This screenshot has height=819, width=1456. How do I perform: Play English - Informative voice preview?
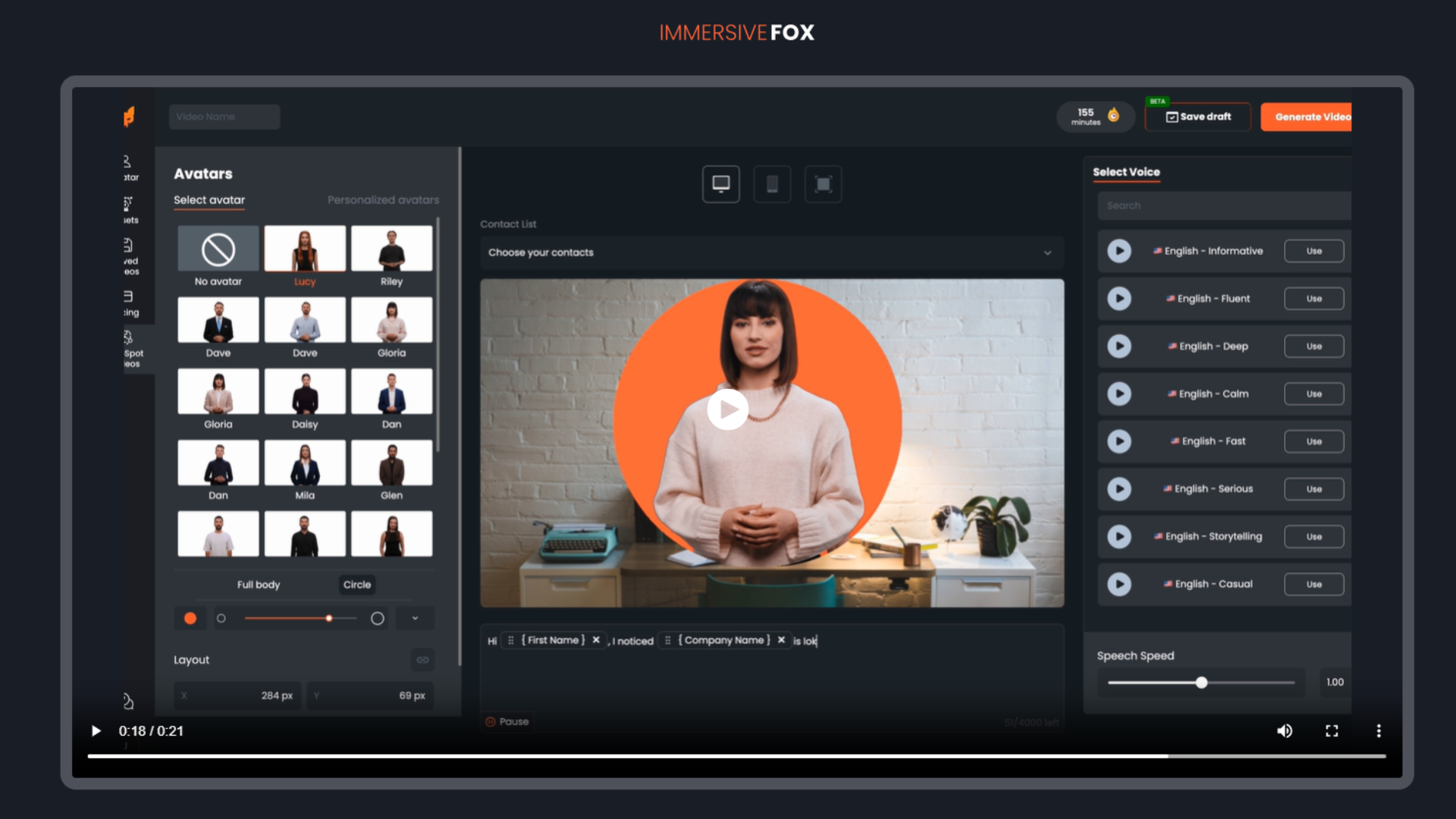click(1119, 251)
